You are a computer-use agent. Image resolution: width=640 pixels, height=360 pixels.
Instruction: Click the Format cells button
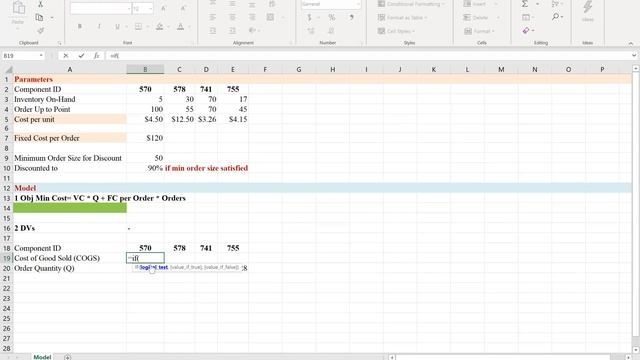coord(478,31)
